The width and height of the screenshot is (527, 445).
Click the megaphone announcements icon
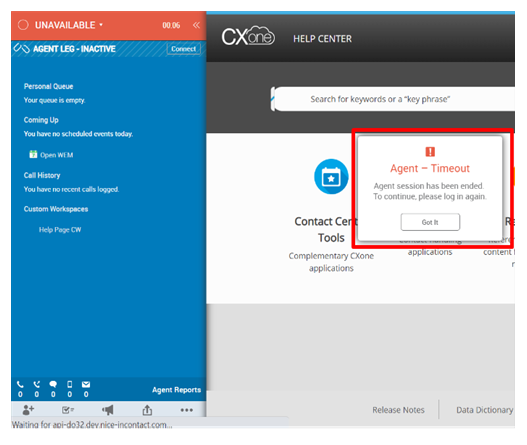point(108,410)
